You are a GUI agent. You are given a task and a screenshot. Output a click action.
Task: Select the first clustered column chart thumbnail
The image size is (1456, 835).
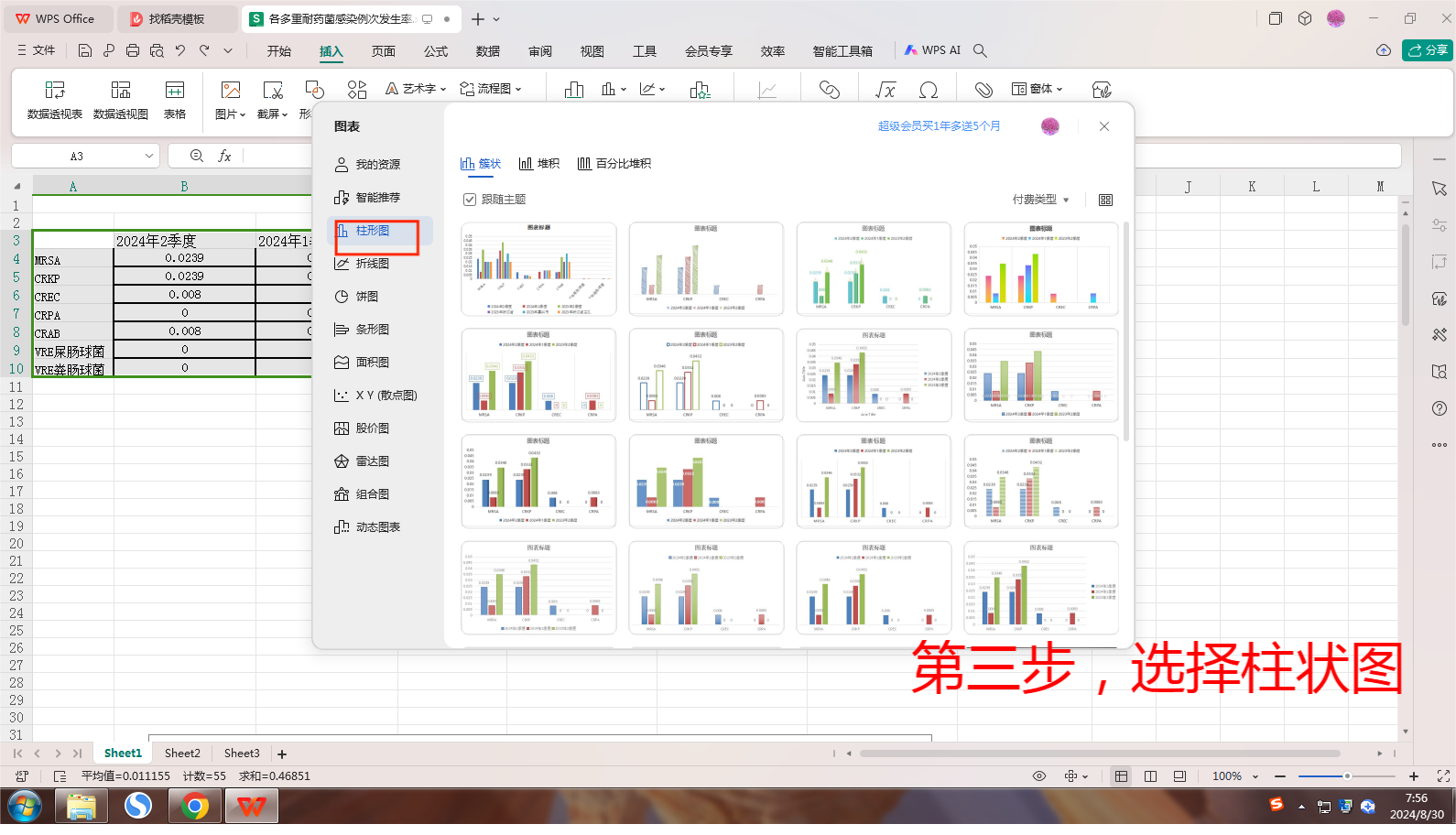pos(538,269)
